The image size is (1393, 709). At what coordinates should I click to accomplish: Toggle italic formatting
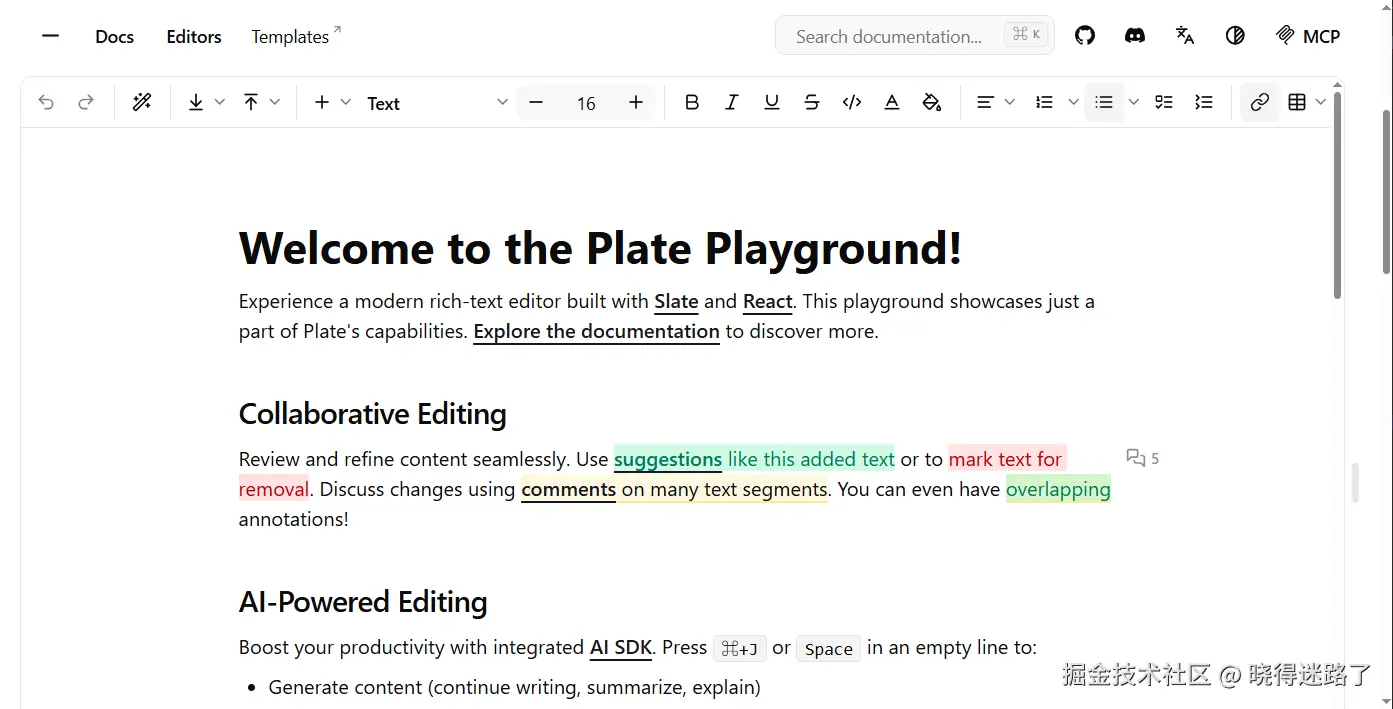[x=732, y=102]
